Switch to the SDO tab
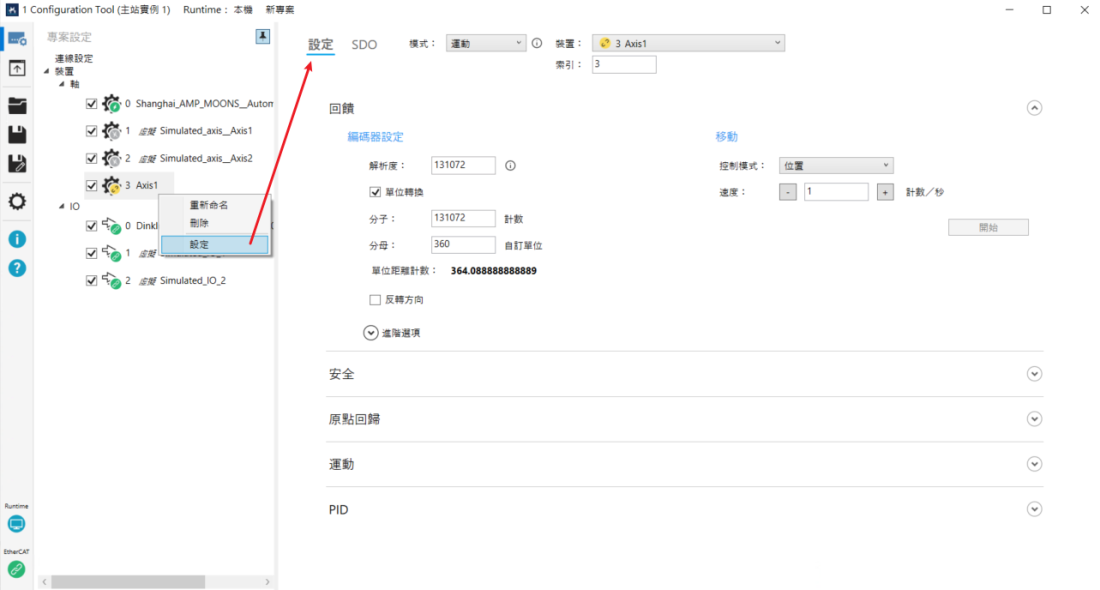 pos(364,45)
